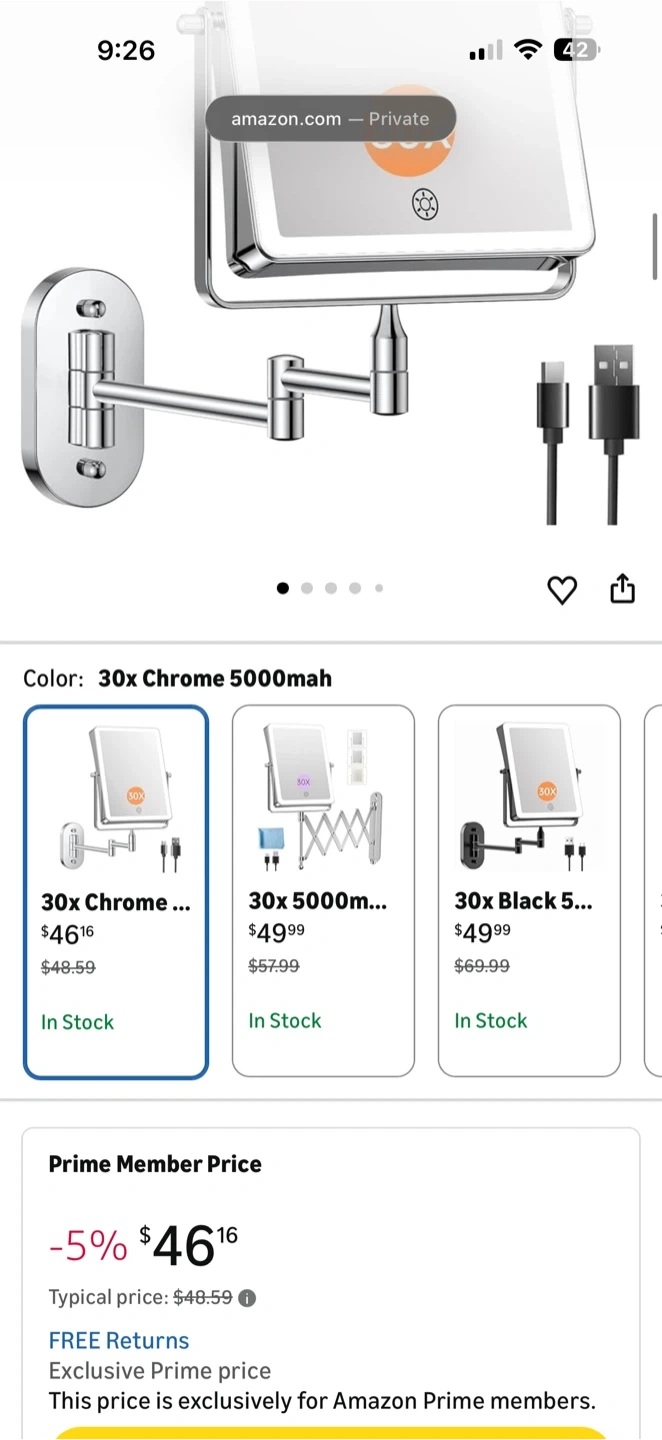
Task: Tap the yellow button at bottom
Action: [331, 1433]
